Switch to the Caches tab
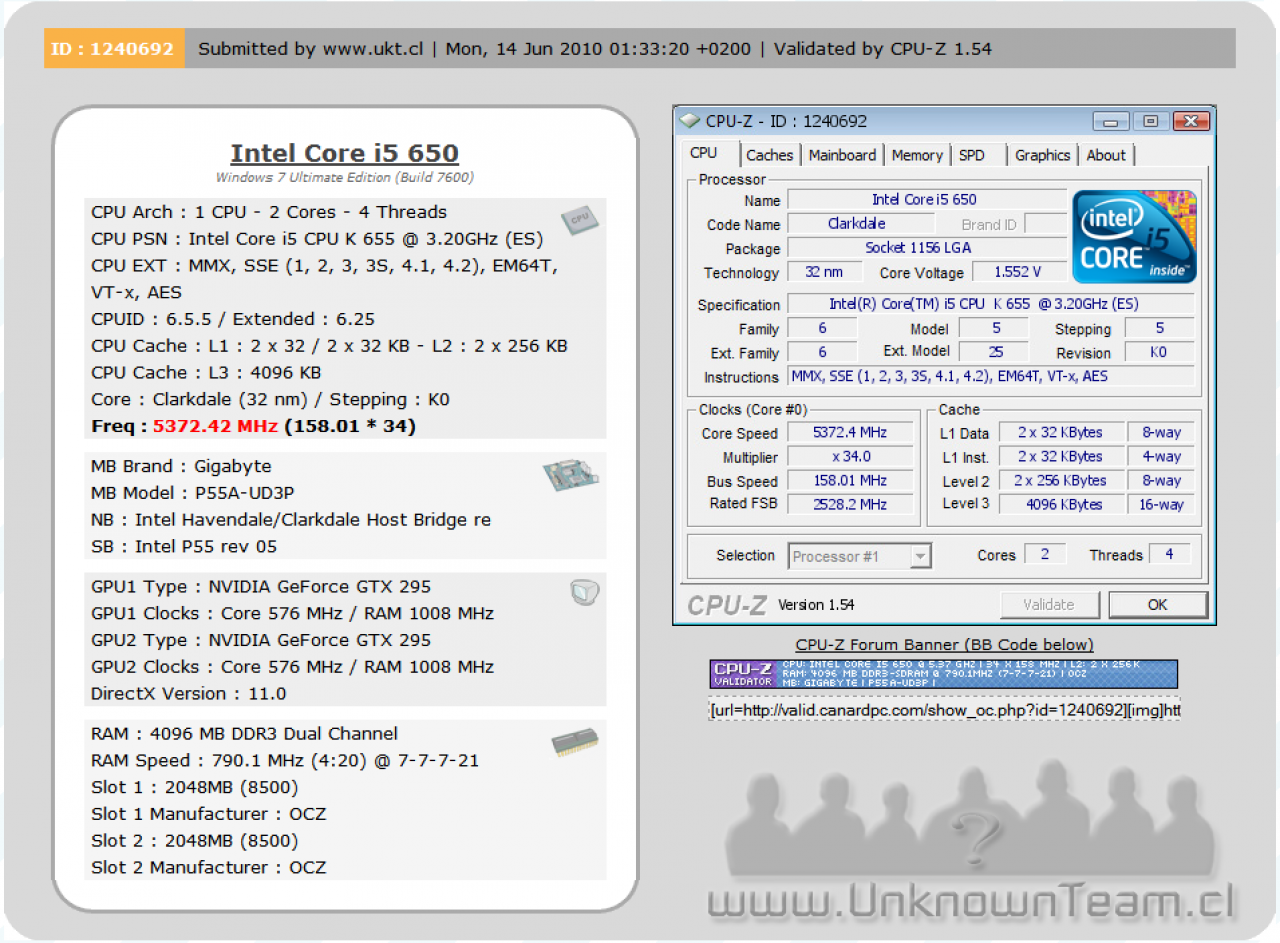This screenshot has width=1280, height=943. click(x=769, y=155)
